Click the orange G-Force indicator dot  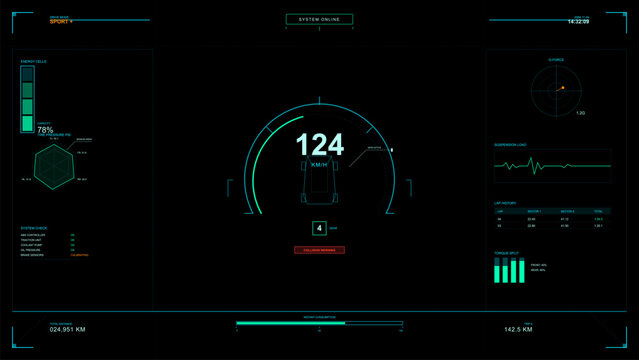[563, 88]
